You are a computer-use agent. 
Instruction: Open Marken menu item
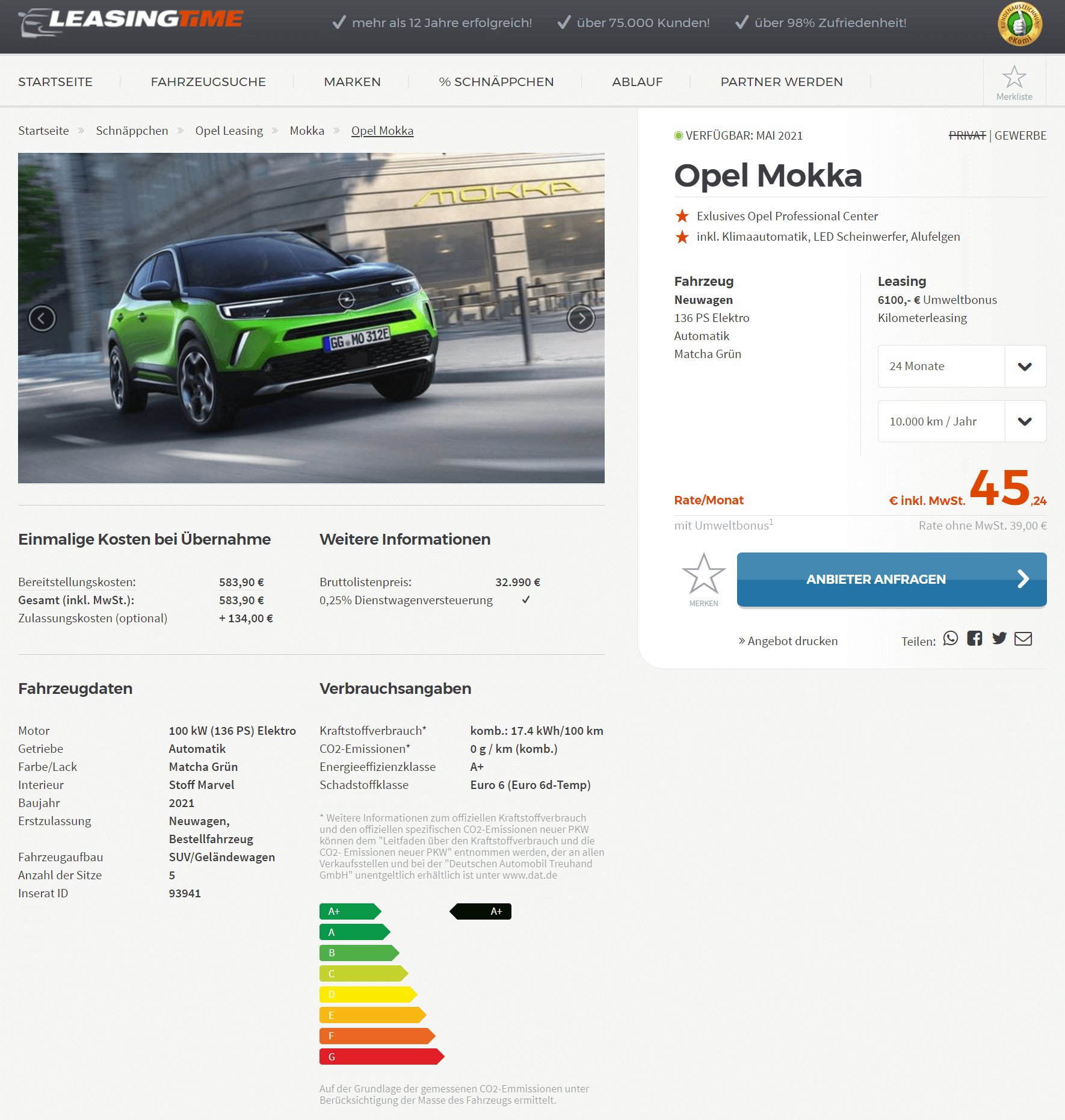click(352, 82)
